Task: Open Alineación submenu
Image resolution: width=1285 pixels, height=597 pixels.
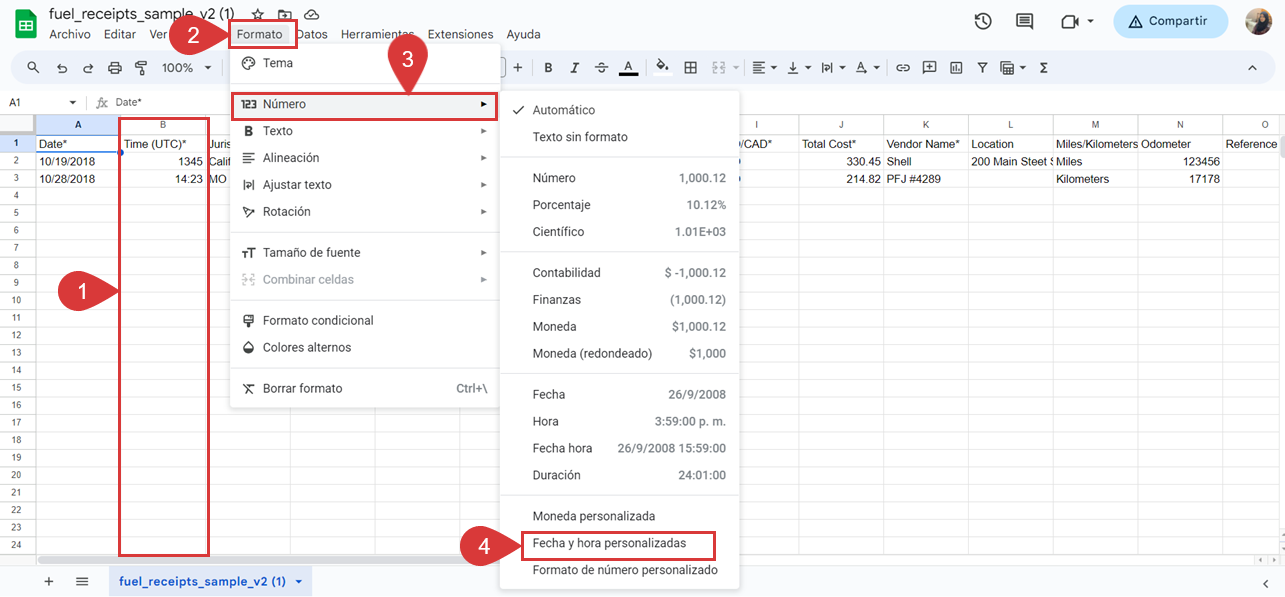Action: point(364,158)
